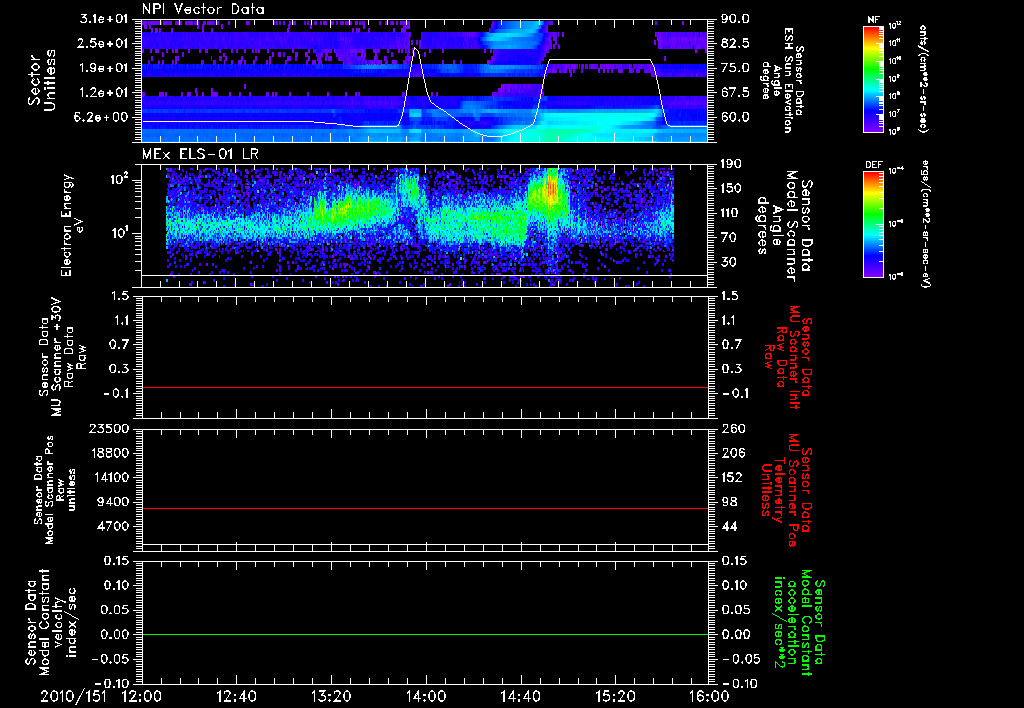Select the NF rainbow color bar
Viewport: 1024px width, 708px height.
[x=873, y=78]
